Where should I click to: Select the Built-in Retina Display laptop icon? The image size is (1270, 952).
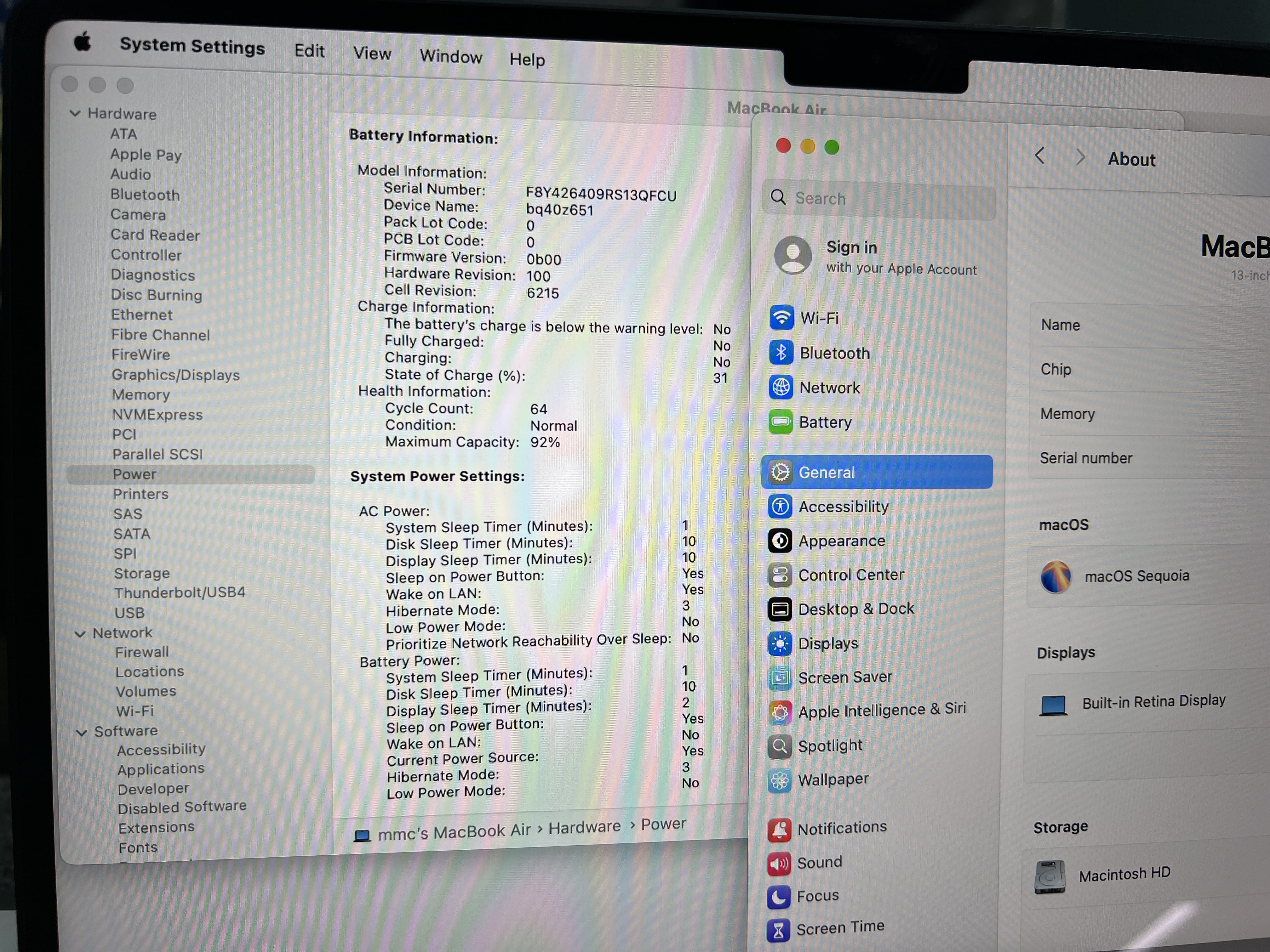tap(1054, 705)
